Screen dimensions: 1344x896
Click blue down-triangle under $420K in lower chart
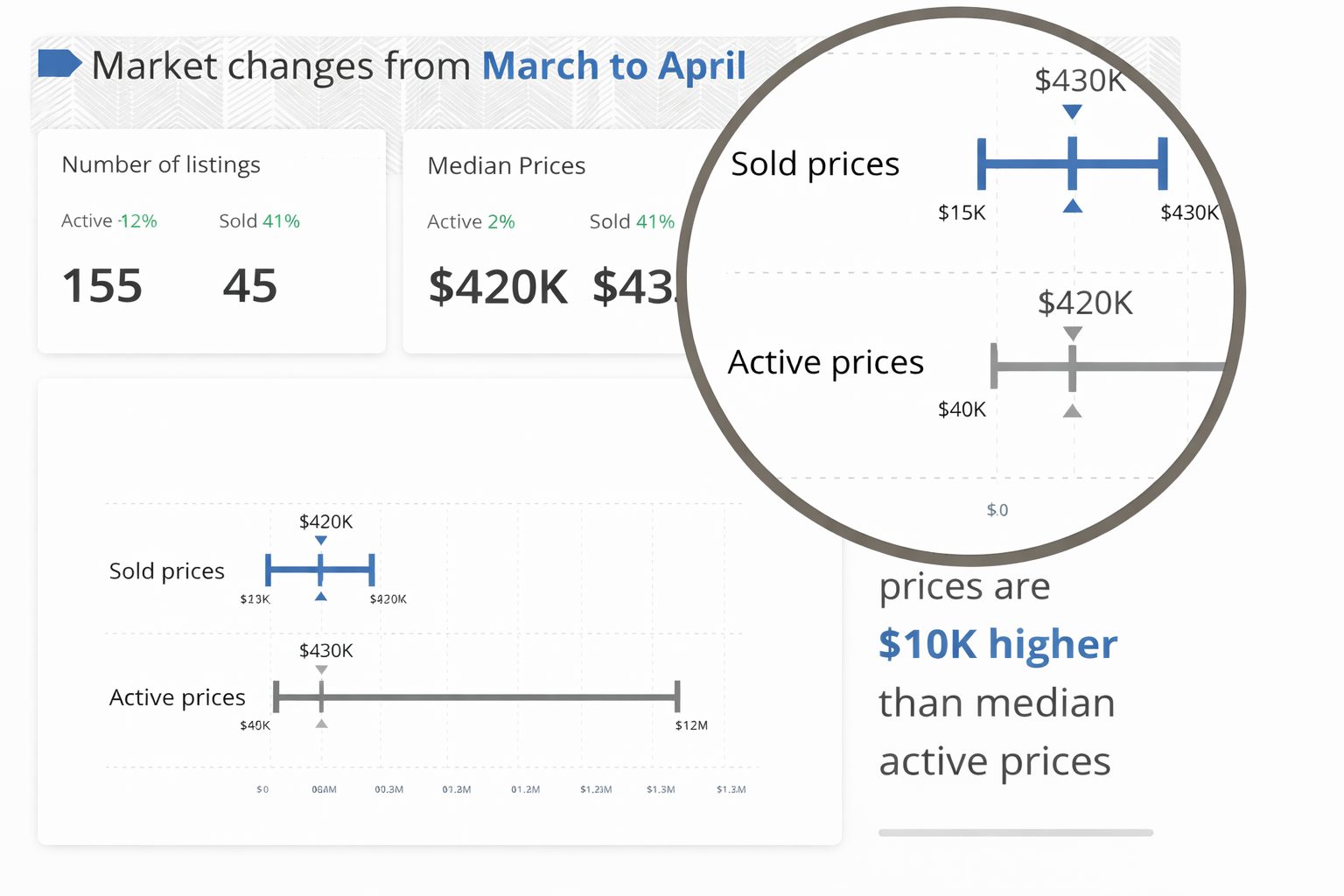[321, 541]
